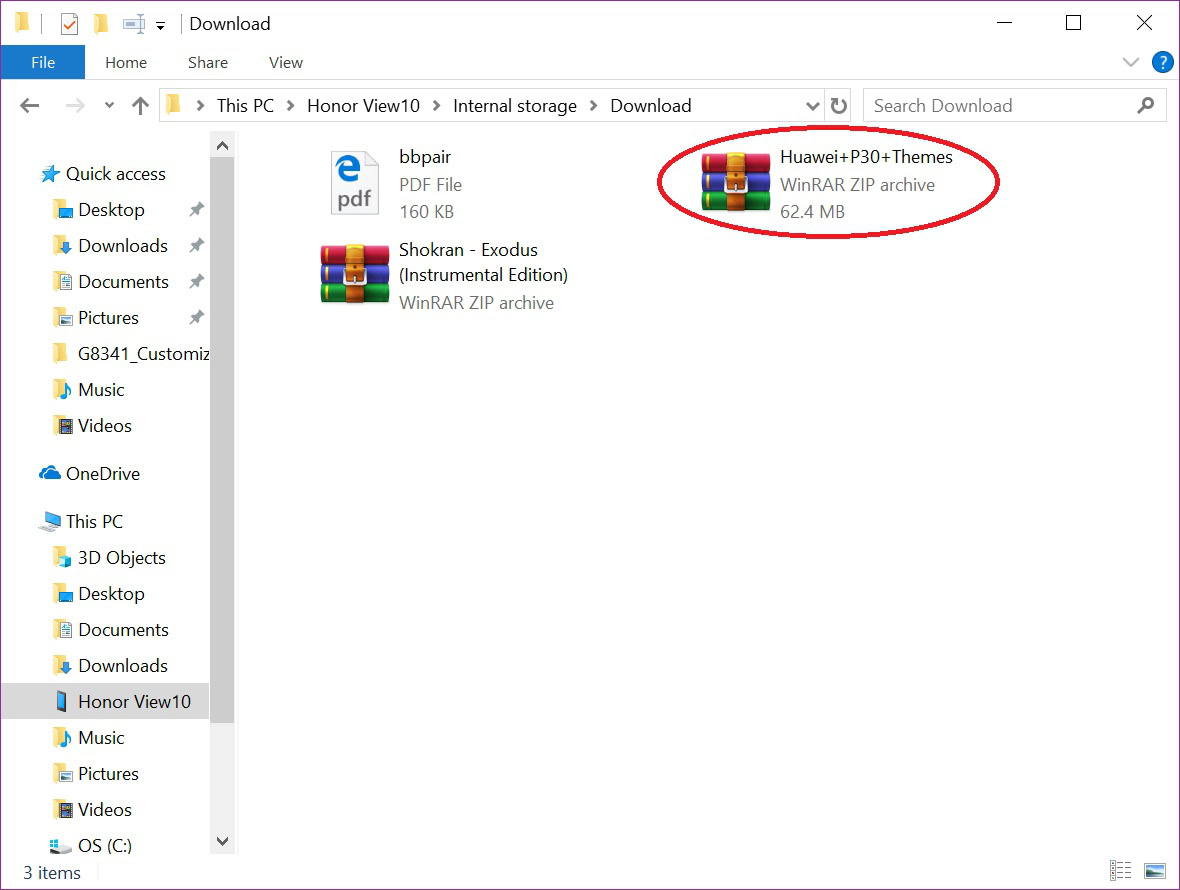1180x890 pixels.
Task: Open the address bar history dropdown
Action: (813, 106)
